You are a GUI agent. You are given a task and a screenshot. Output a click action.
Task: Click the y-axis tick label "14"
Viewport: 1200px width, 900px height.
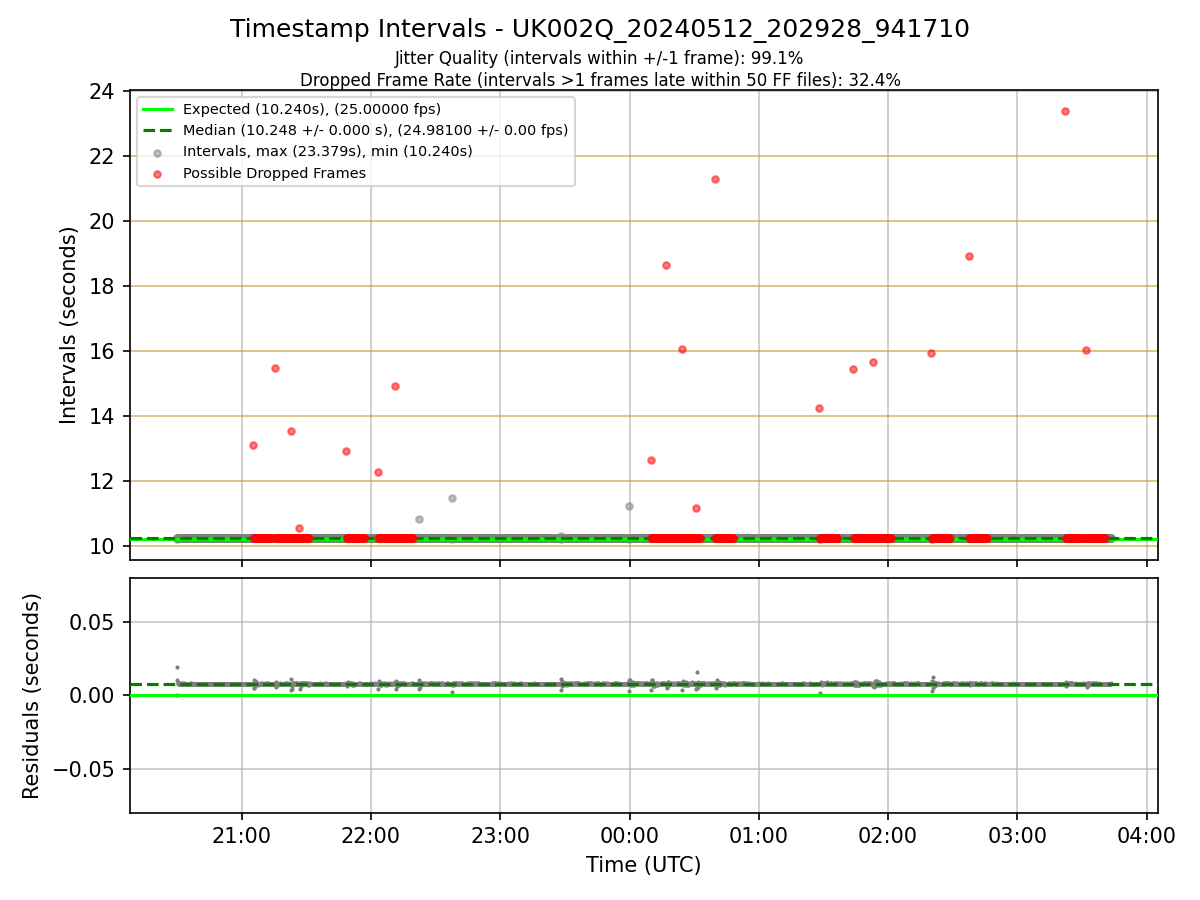(x=102, y=416)
